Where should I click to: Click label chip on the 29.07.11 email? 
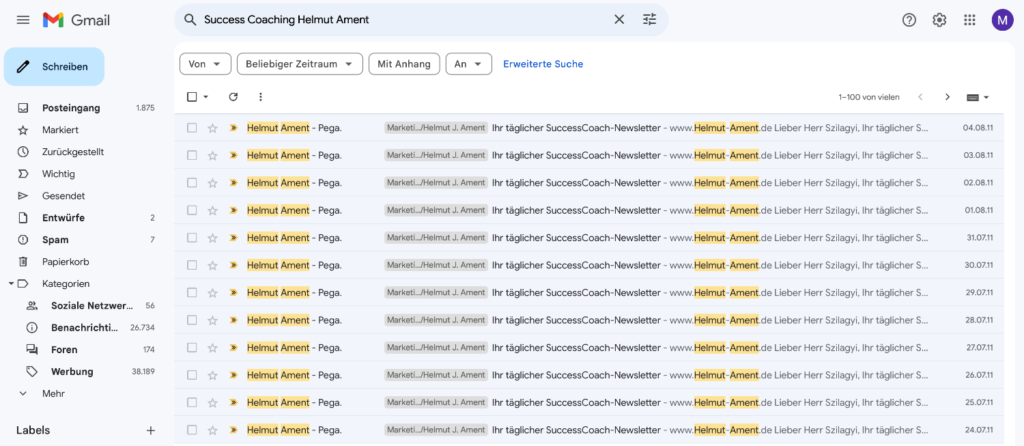tap(436, 293)
